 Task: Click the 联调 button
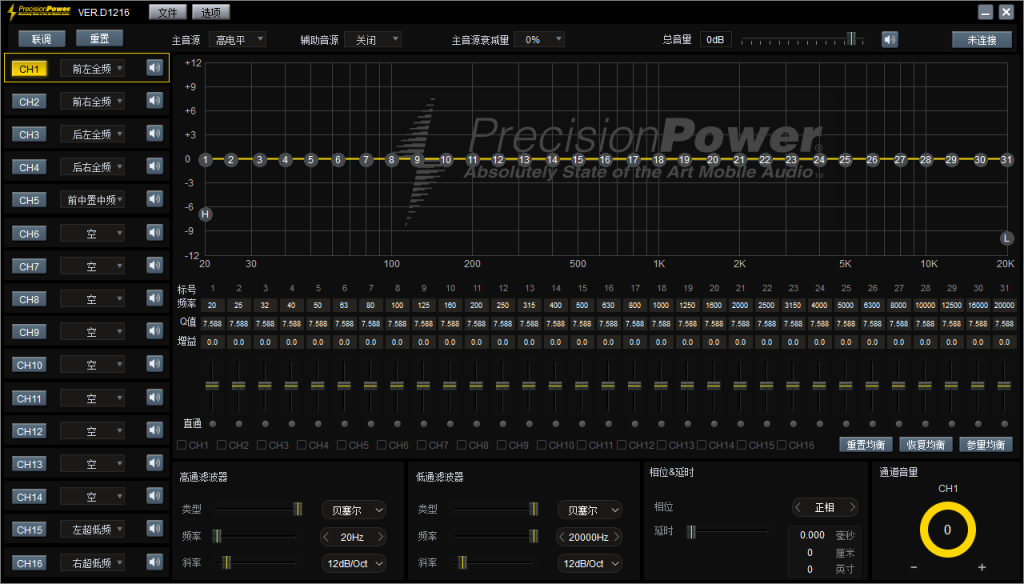click(x=42, y=39)
